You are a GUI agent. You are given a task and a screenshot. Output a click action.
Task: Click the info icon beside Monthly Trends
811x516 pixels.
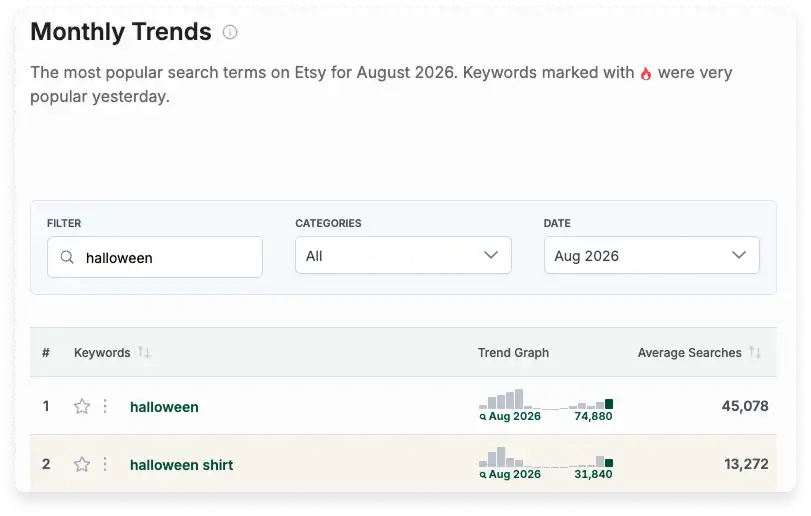230,32
